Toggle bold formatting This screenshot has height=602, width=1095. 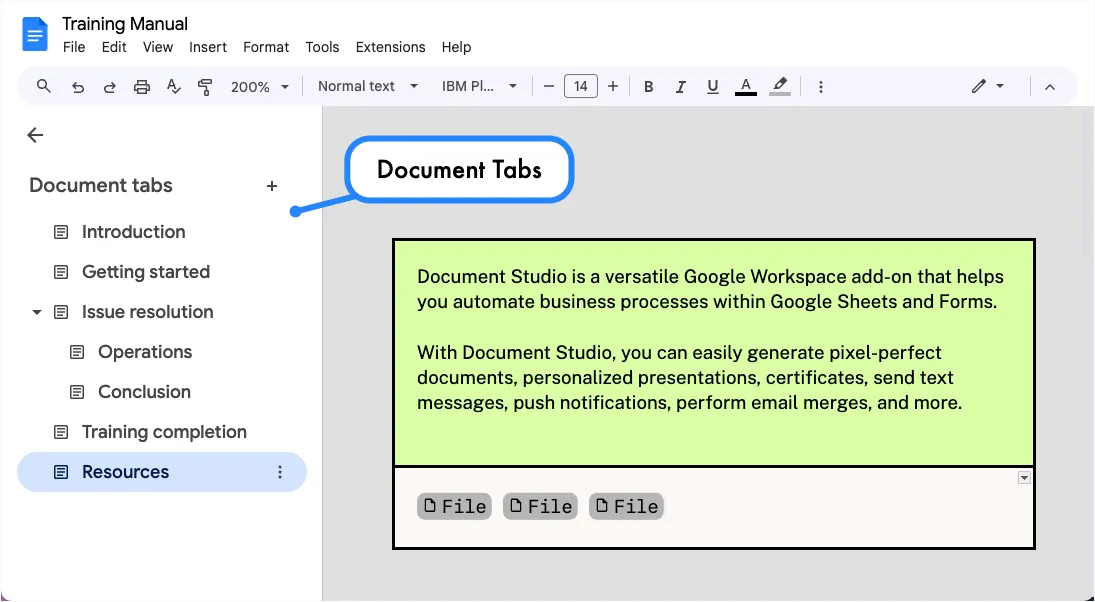pos(648,86)
